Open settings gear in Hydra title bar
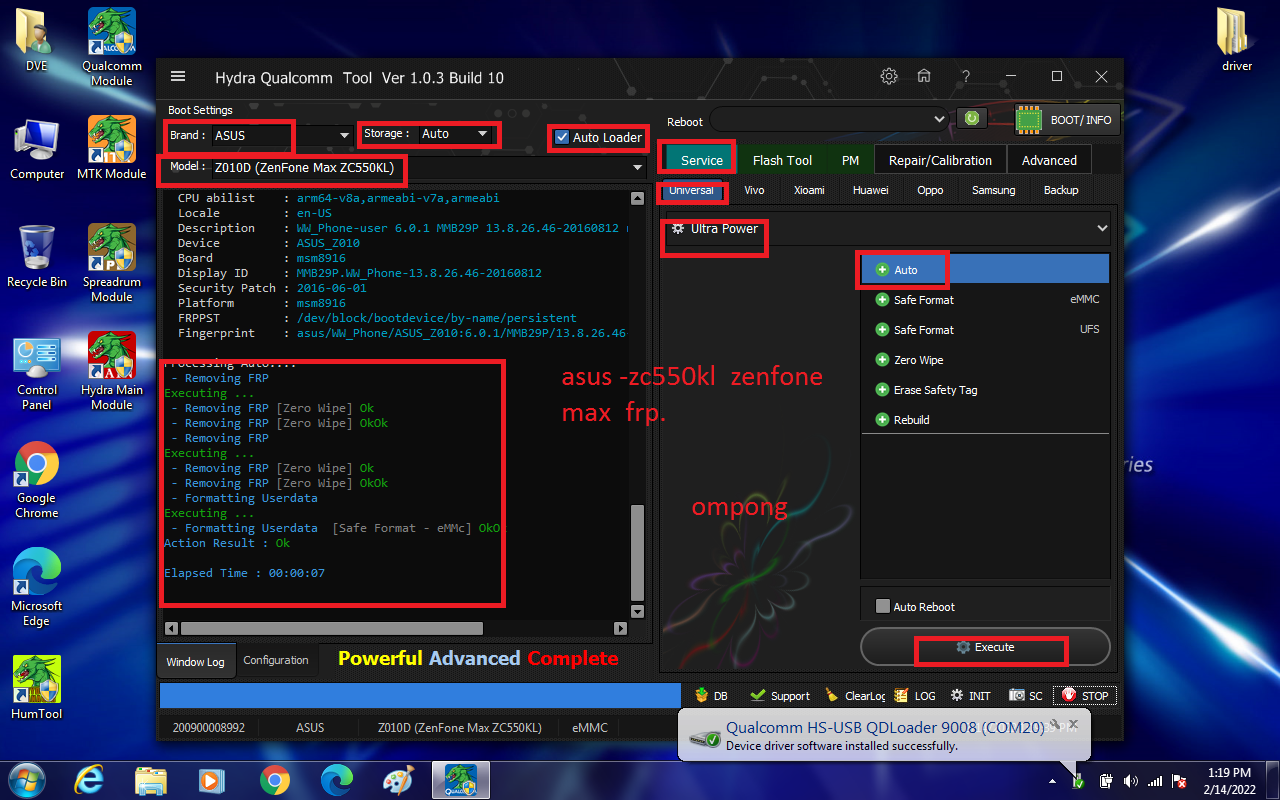The width and height of the screenshot is (1280, 800). tap(888, 76)
